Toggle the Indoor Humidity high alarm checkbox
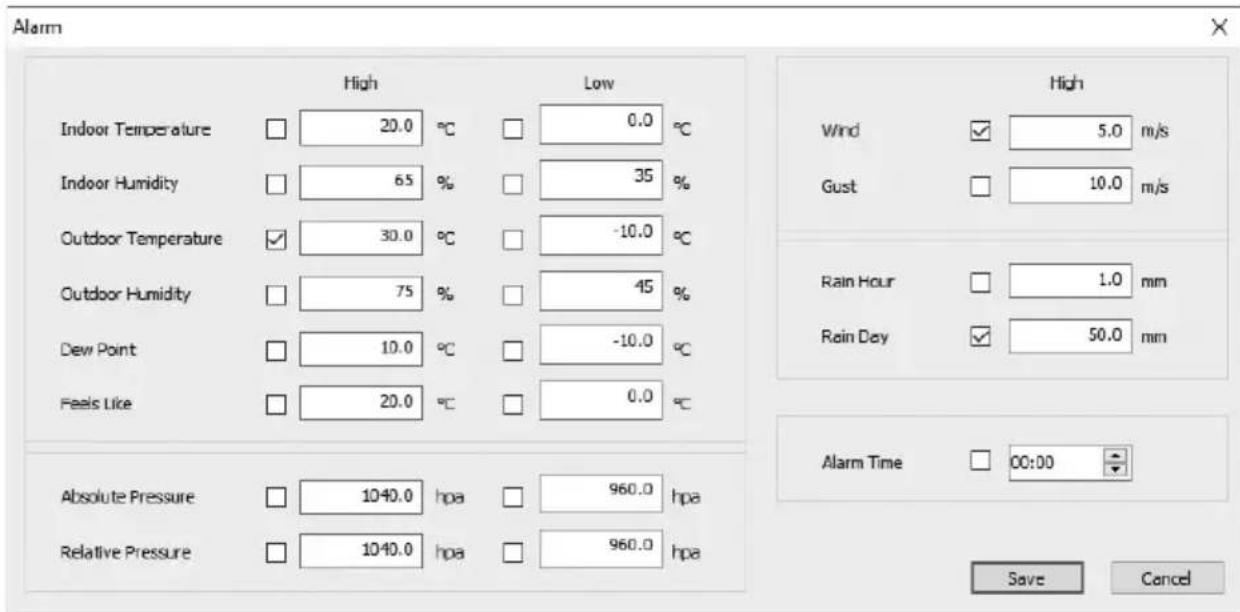This screenshot has height=612, width=1240. click(274, 185)
